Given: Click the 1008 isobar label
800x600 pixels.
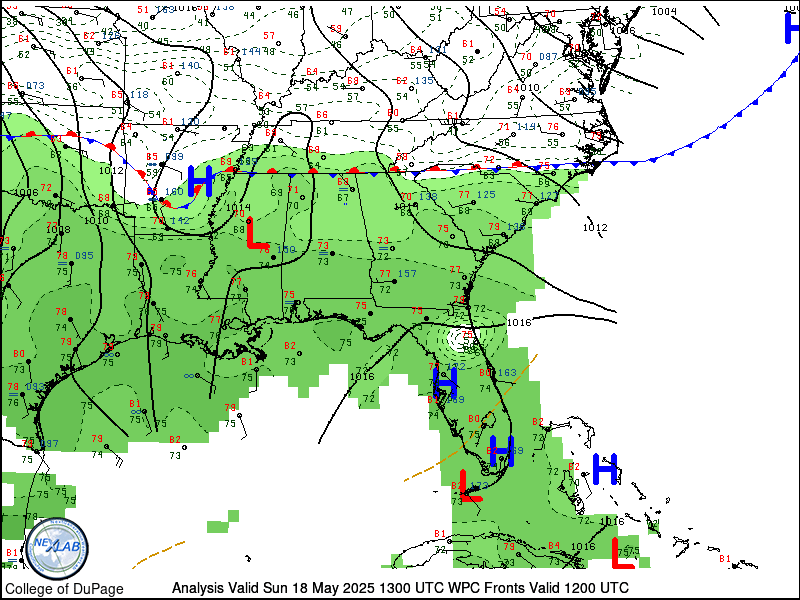Looking at the screenshot, I should pos(58,230).
